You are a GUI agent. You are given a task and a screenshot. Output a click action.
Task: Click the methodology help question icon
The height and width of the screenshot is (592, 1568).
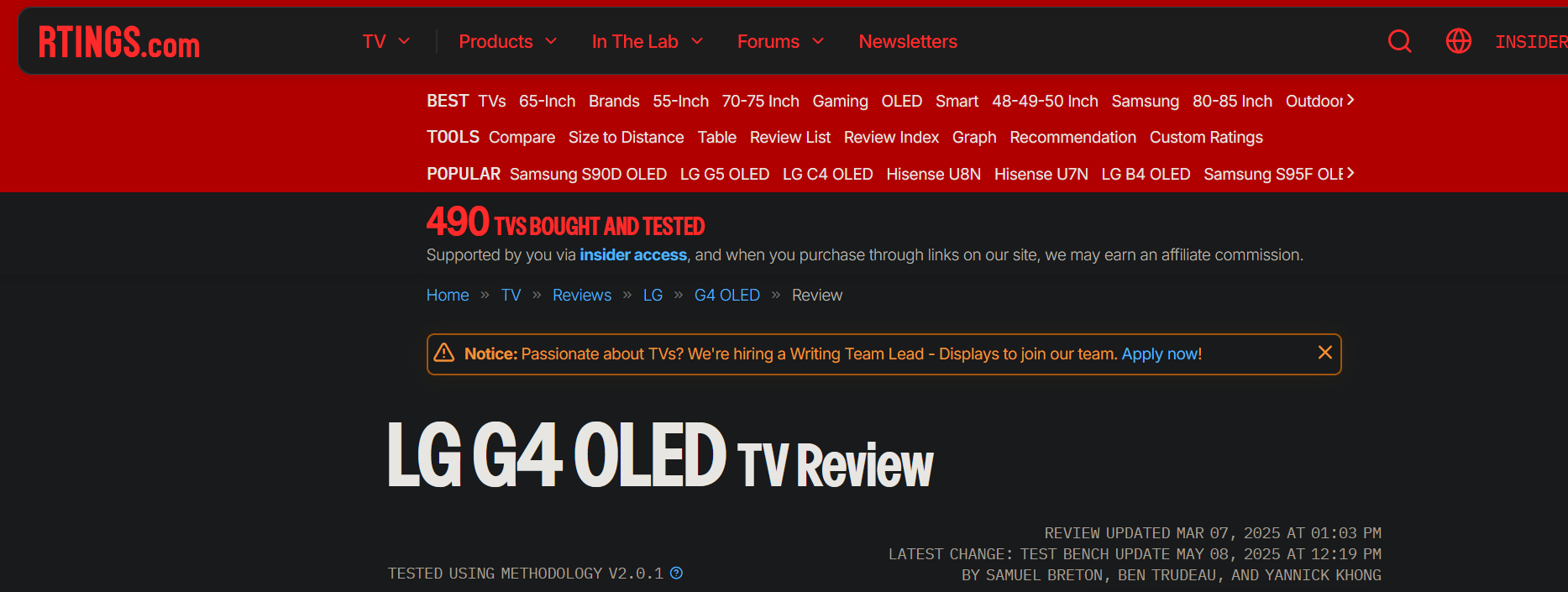[x=676, y=573]
